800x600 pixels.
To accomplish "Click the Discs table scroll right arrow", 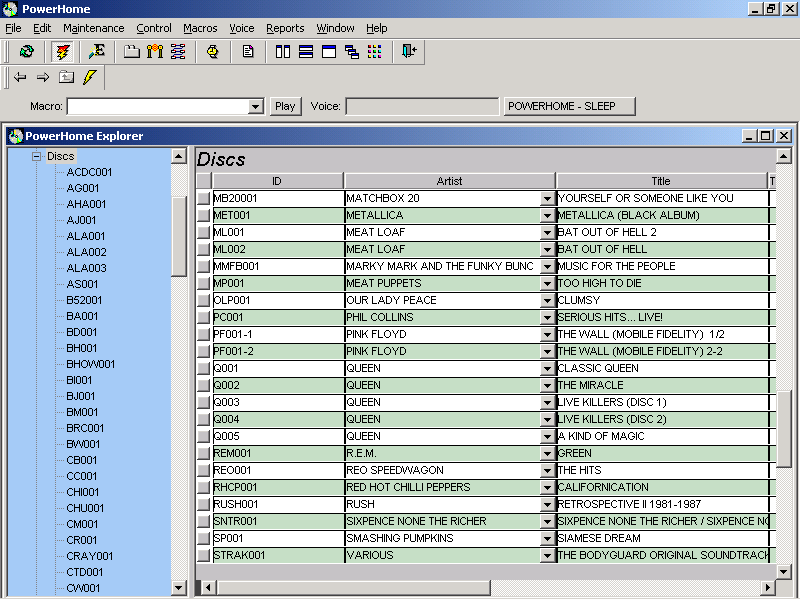I will [x=768, y=587].
